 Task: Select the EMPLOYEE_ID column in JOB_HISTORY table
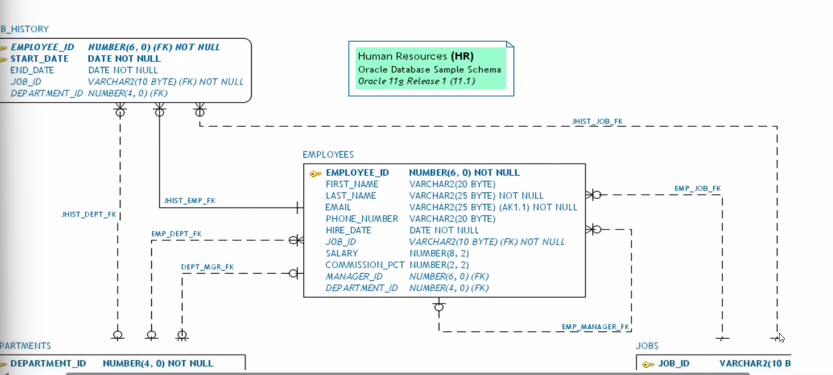click(x=42, y=47)
